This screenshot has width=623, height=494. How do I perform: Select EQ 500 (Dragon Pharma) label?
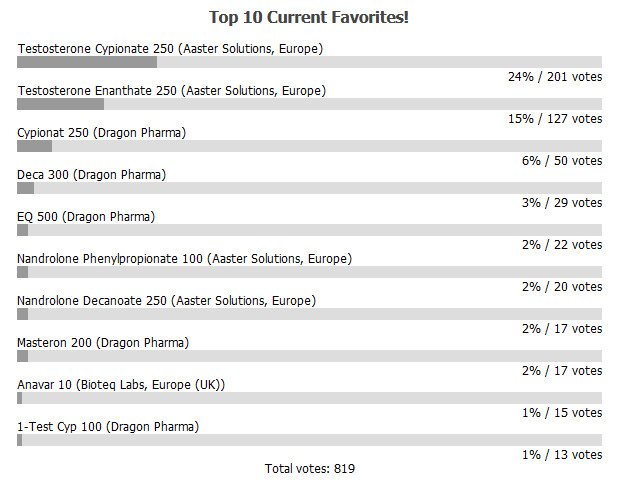tap(86, 216)
